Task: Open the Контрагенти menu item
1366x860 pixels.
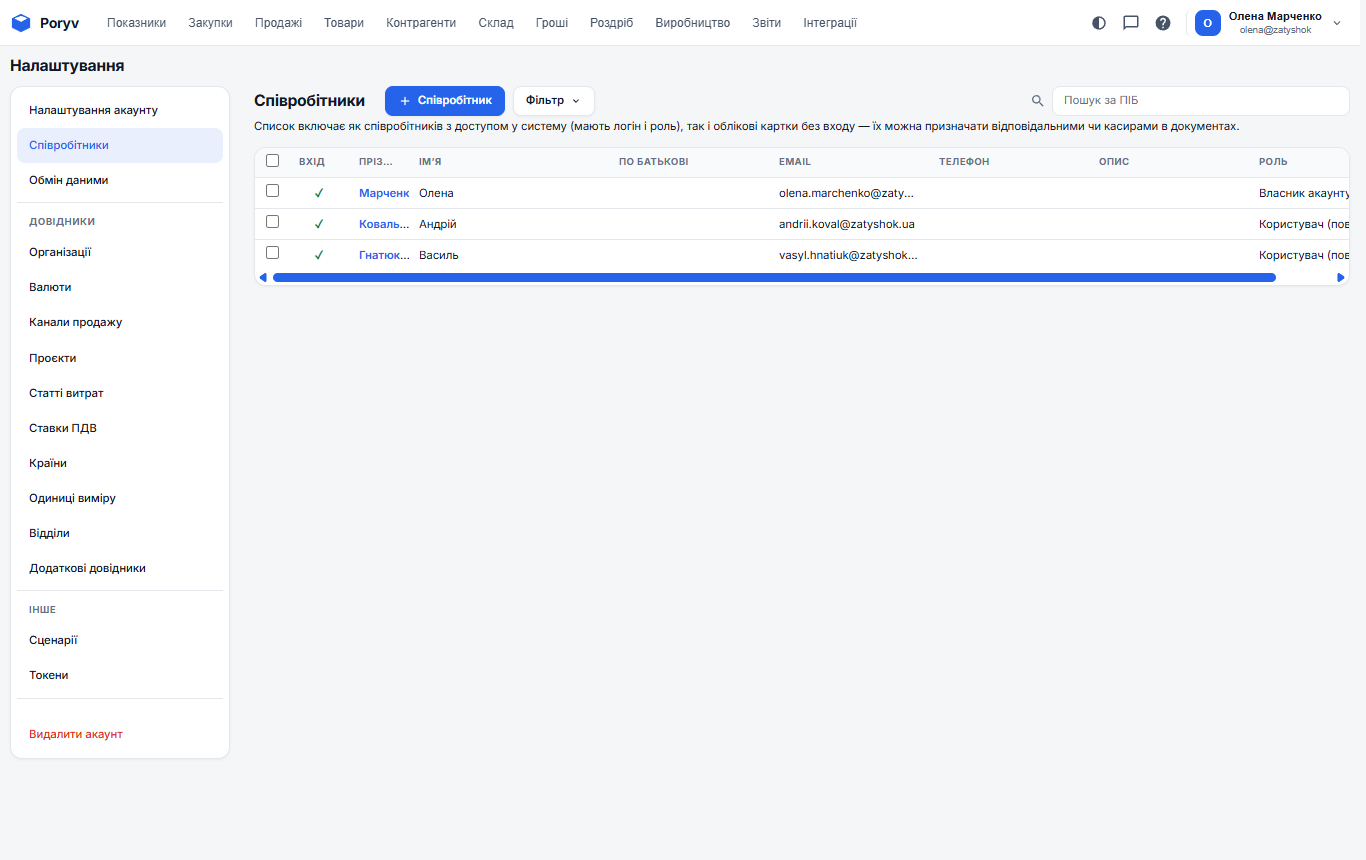Action: click(421, 23)
